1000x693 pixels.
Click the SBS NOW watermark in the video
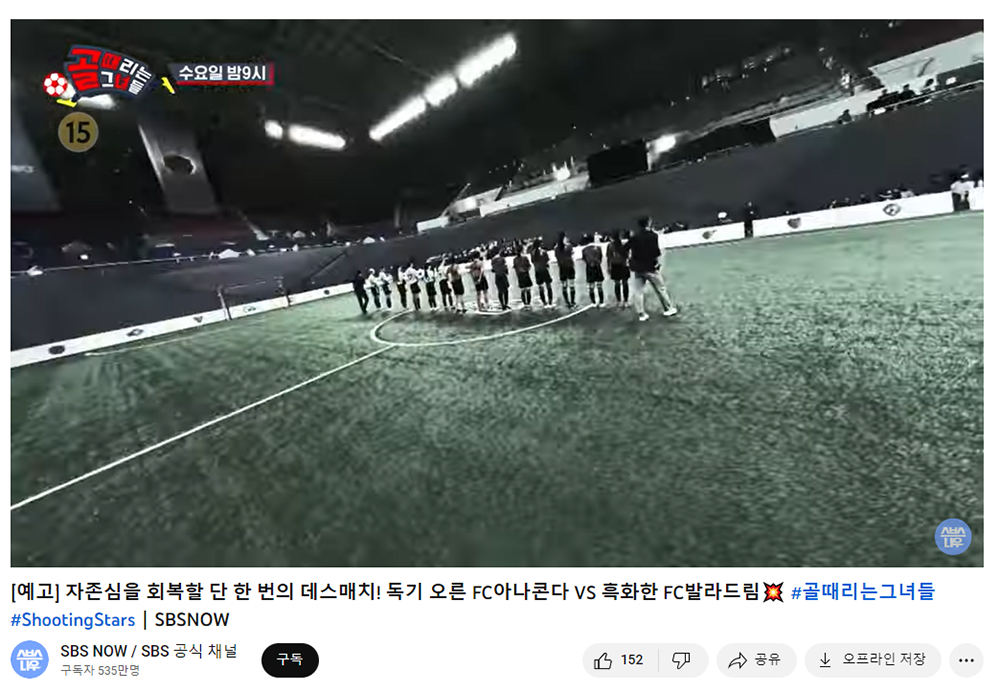pos(953,537)
